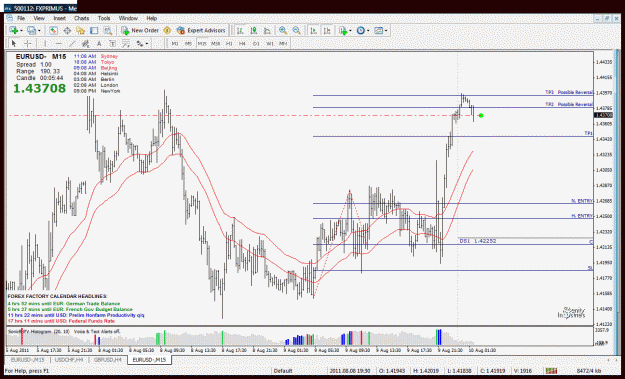This screenshot has height=379, width=625.
Task: Click the connection status bars icon
Action: point(551,371)
